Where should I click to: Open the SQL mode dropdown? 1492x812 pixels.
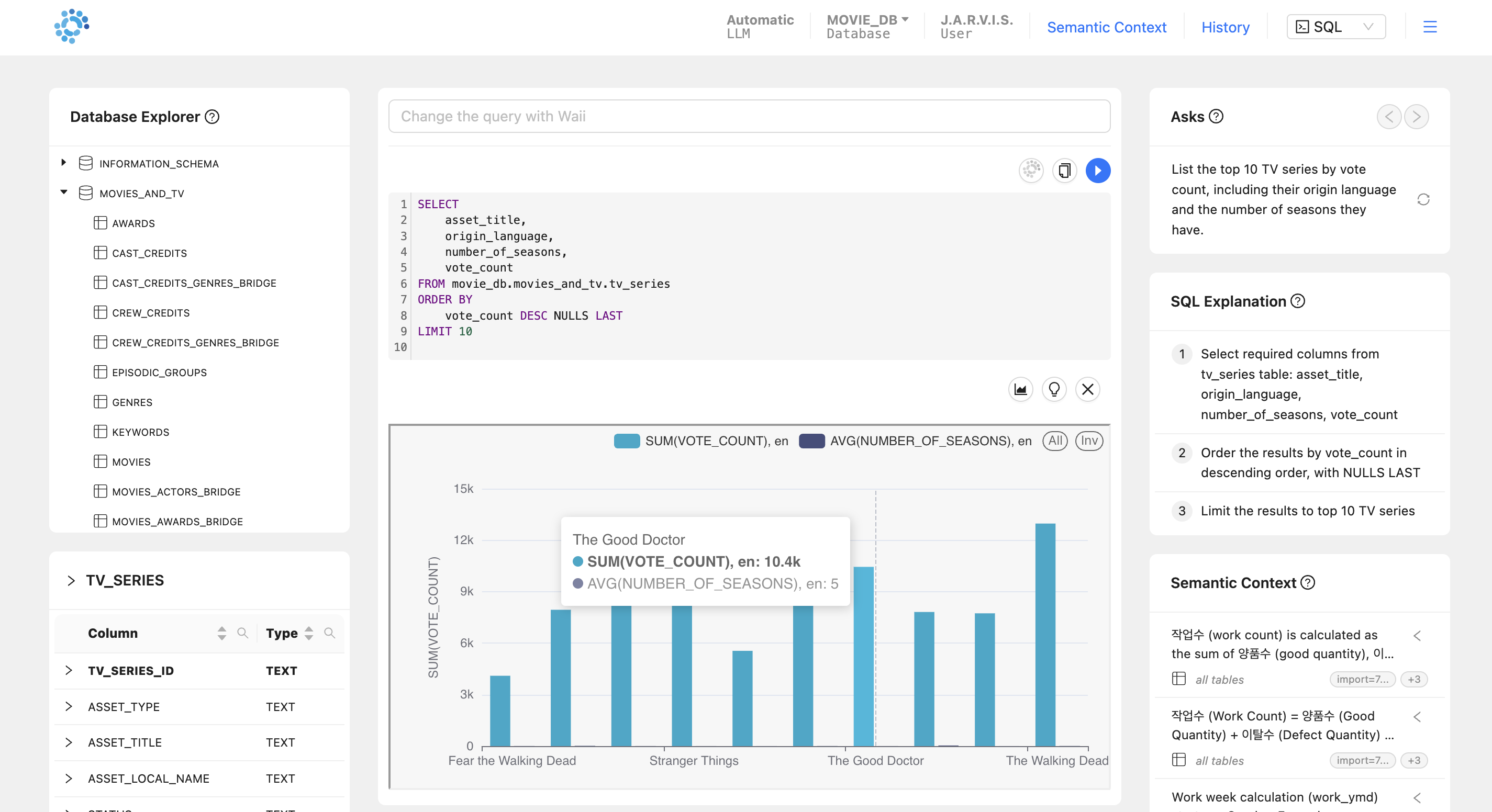1335,27
